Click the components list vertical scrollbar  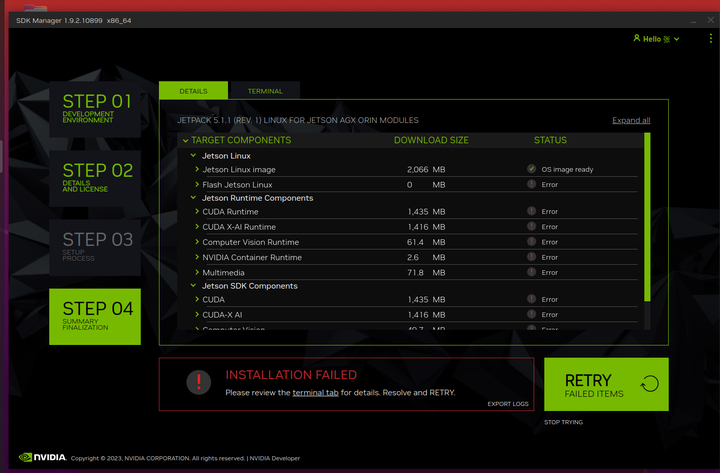647,217
